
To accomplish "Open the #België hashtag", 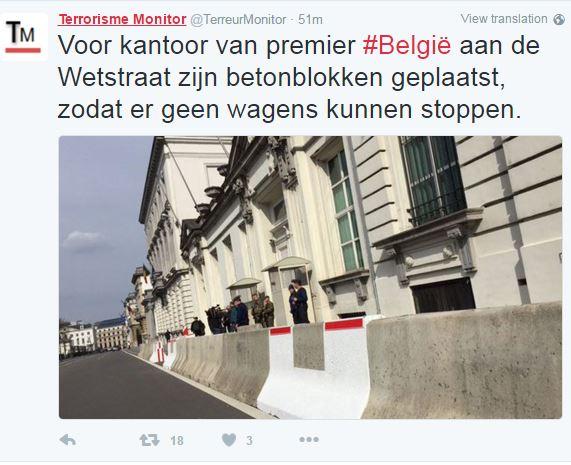I will (x=407, y=46).
